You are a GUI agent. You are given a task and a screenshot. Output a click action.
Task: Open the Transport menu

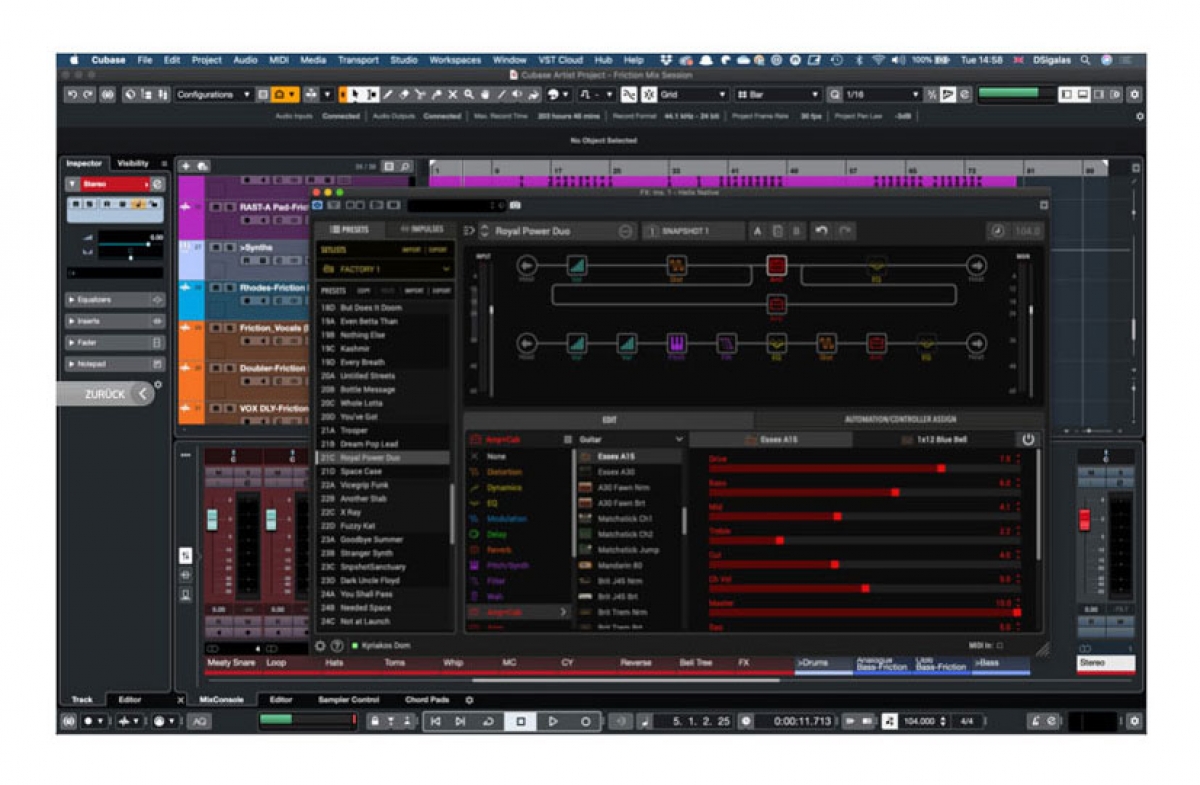click(x=358, y=60)
